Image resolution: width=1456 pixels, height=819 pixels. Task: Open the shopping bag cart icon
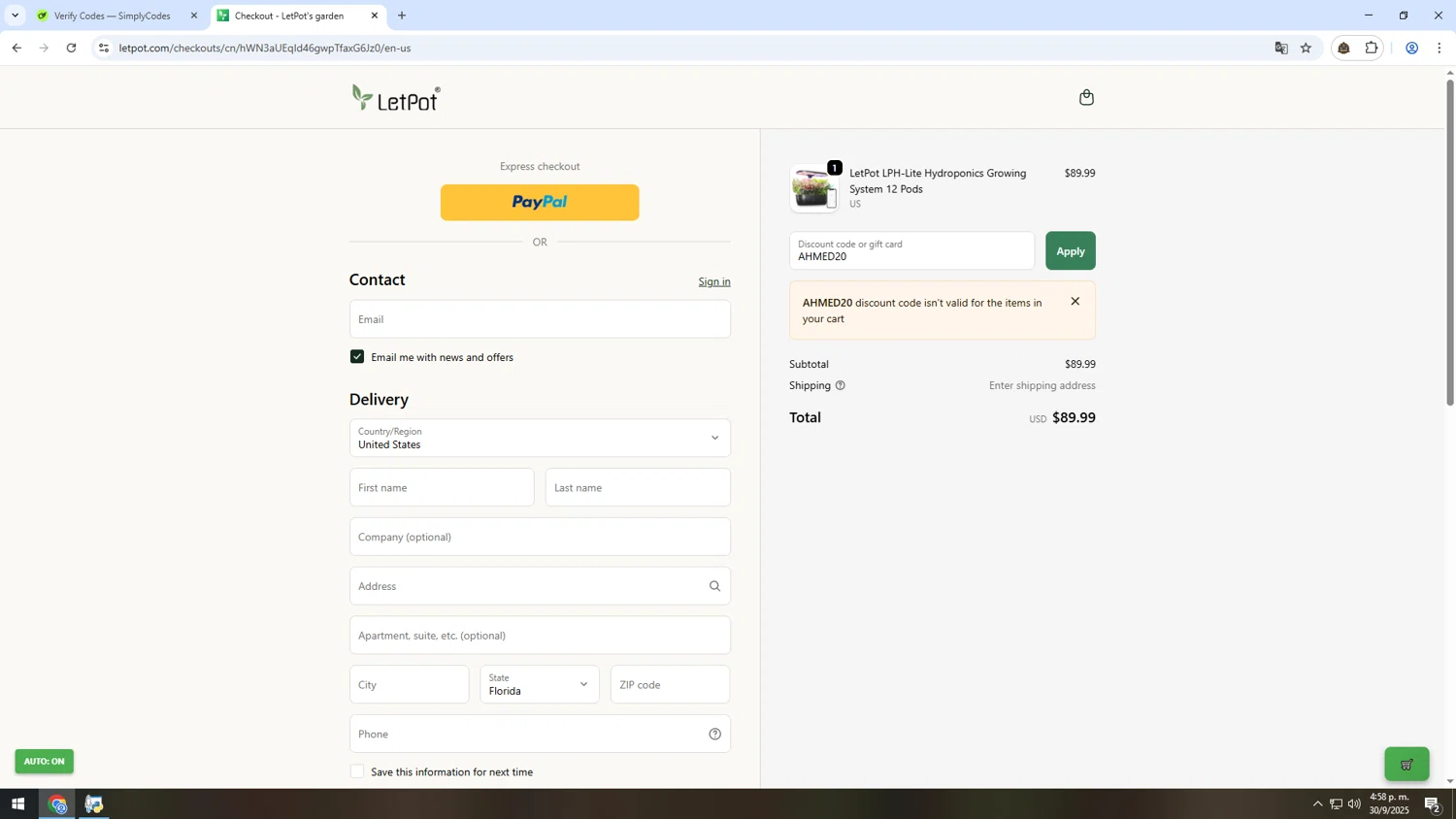(1086, 97)
